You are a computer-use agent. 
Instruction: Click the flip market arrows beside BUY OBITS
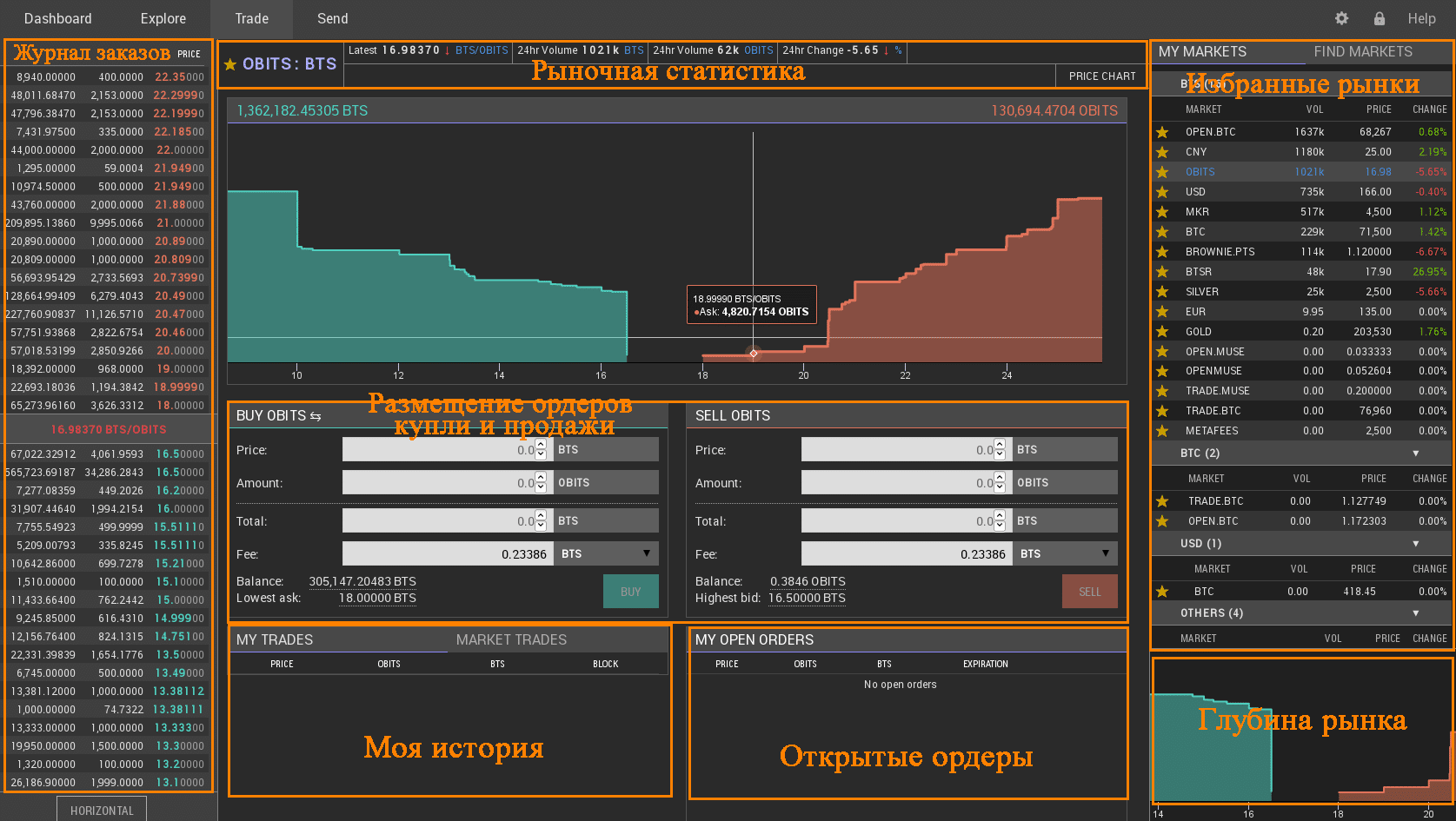click(316, 416)
